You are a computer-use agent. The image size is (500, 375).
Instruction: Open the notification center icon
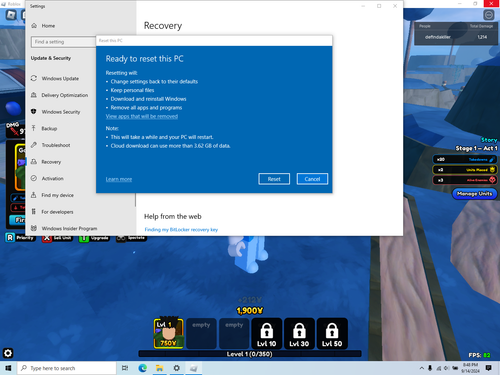point(489,368)
